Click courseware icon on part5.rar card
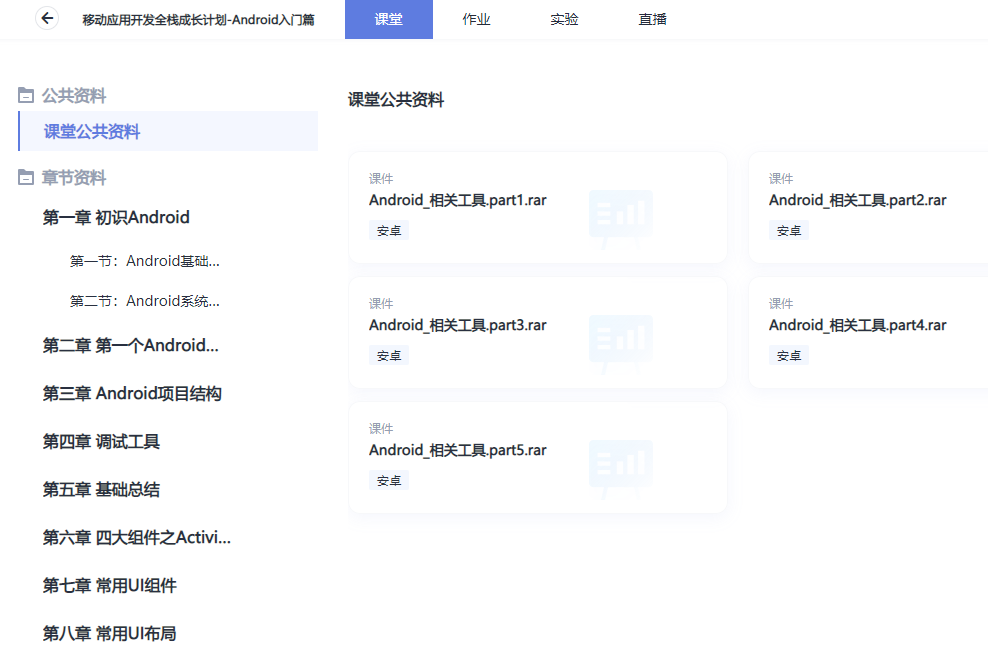Viewport: 988px width, 664px height. tap(621, 468)
